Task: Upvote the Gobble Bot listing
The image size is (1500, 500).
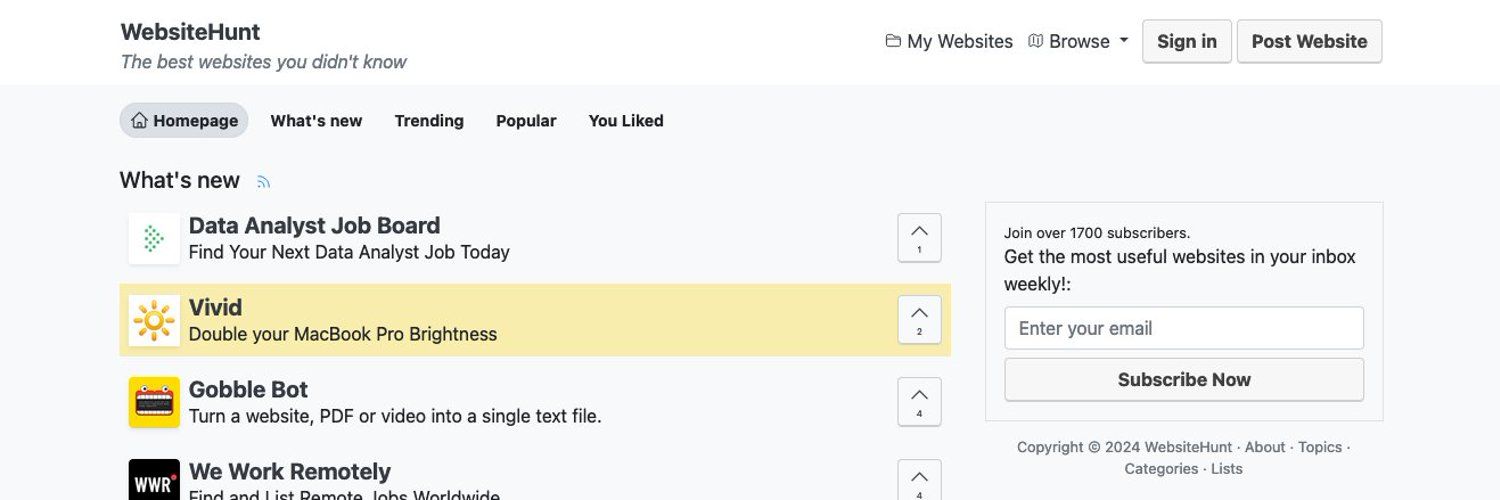Action: click(919, 402)
